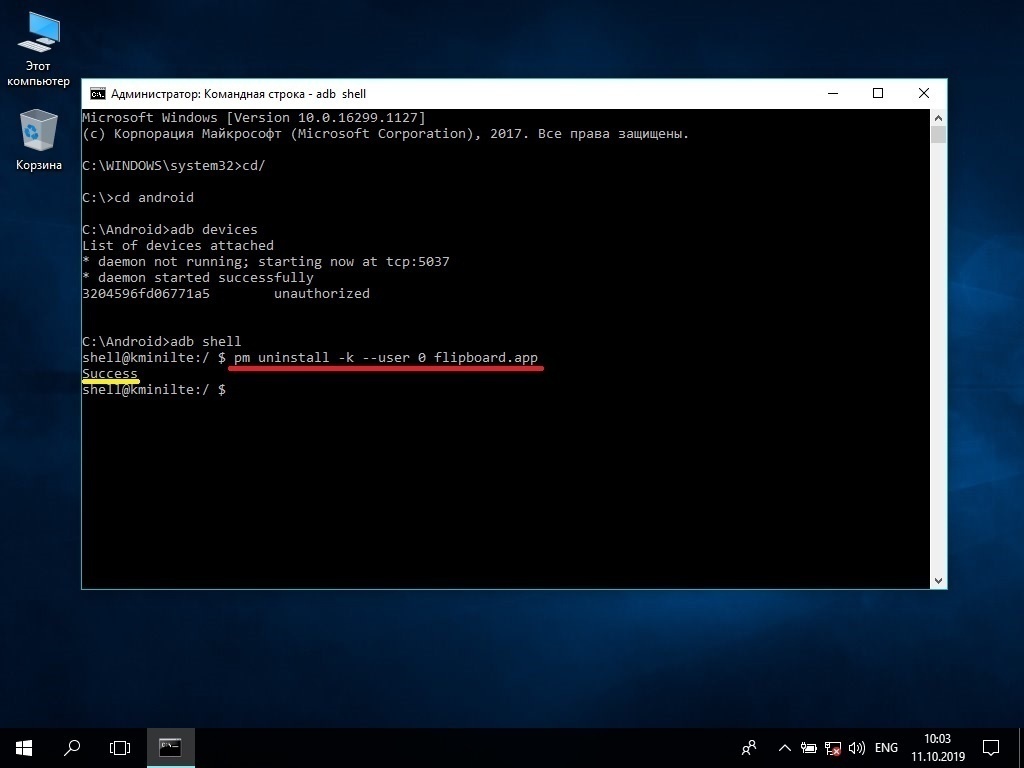This screenshot has height=768, width=1024.
Task: Open the Windows Start menu
Action: (24, 748)
